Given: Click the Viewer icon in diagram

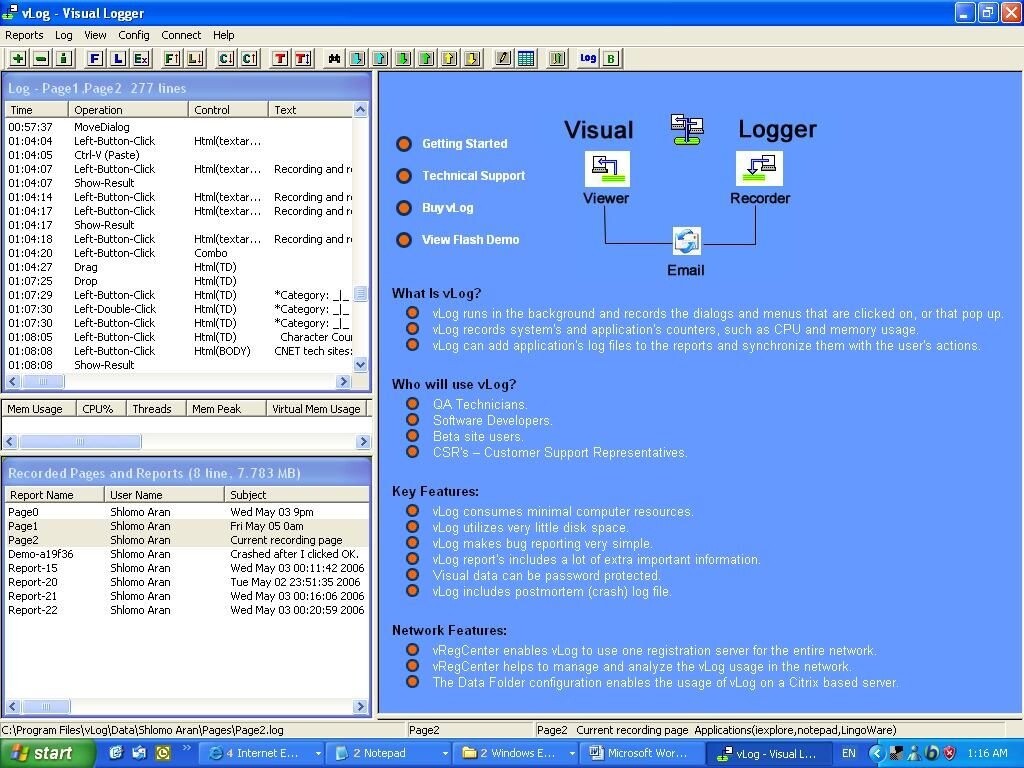Looking at the screenshot, I should tap(607, 168).
